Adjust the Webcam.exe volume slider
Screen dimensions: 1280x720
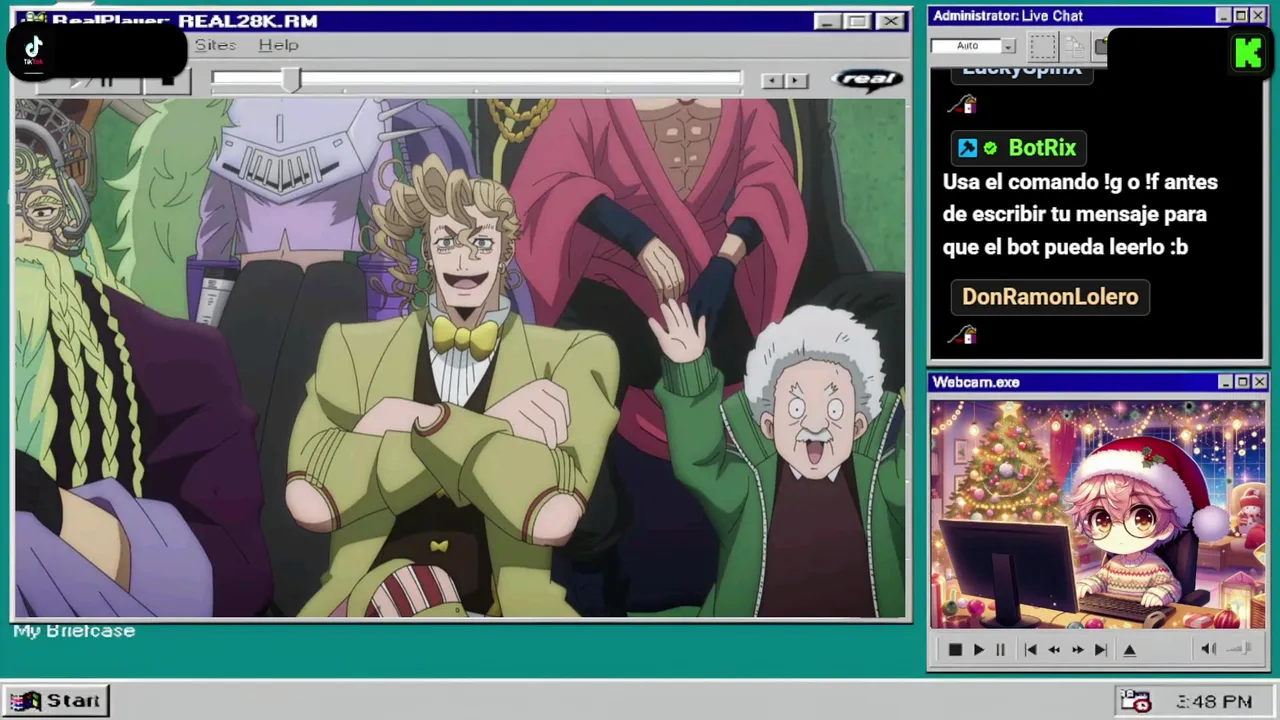[1239, 649]
